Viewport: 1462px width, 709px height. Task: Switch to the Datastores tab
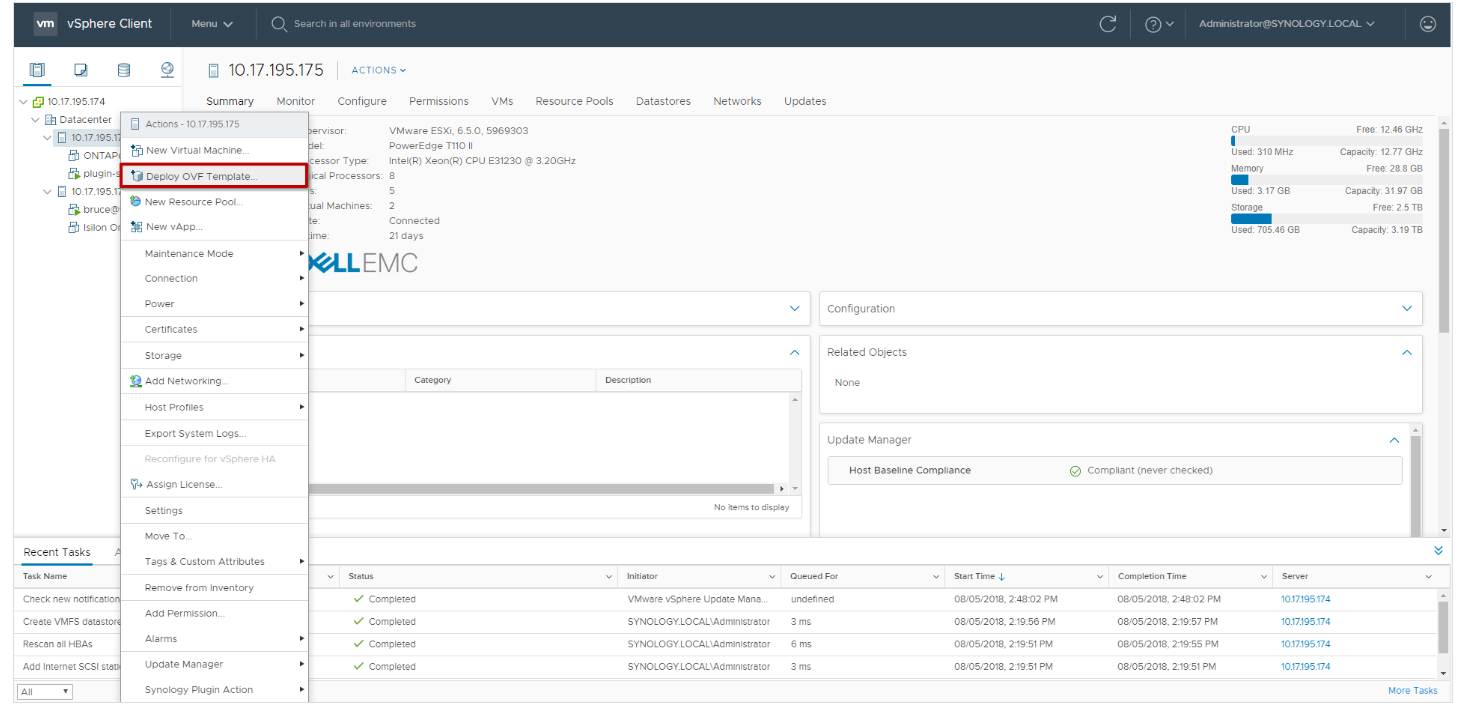(x=663, y=101)
